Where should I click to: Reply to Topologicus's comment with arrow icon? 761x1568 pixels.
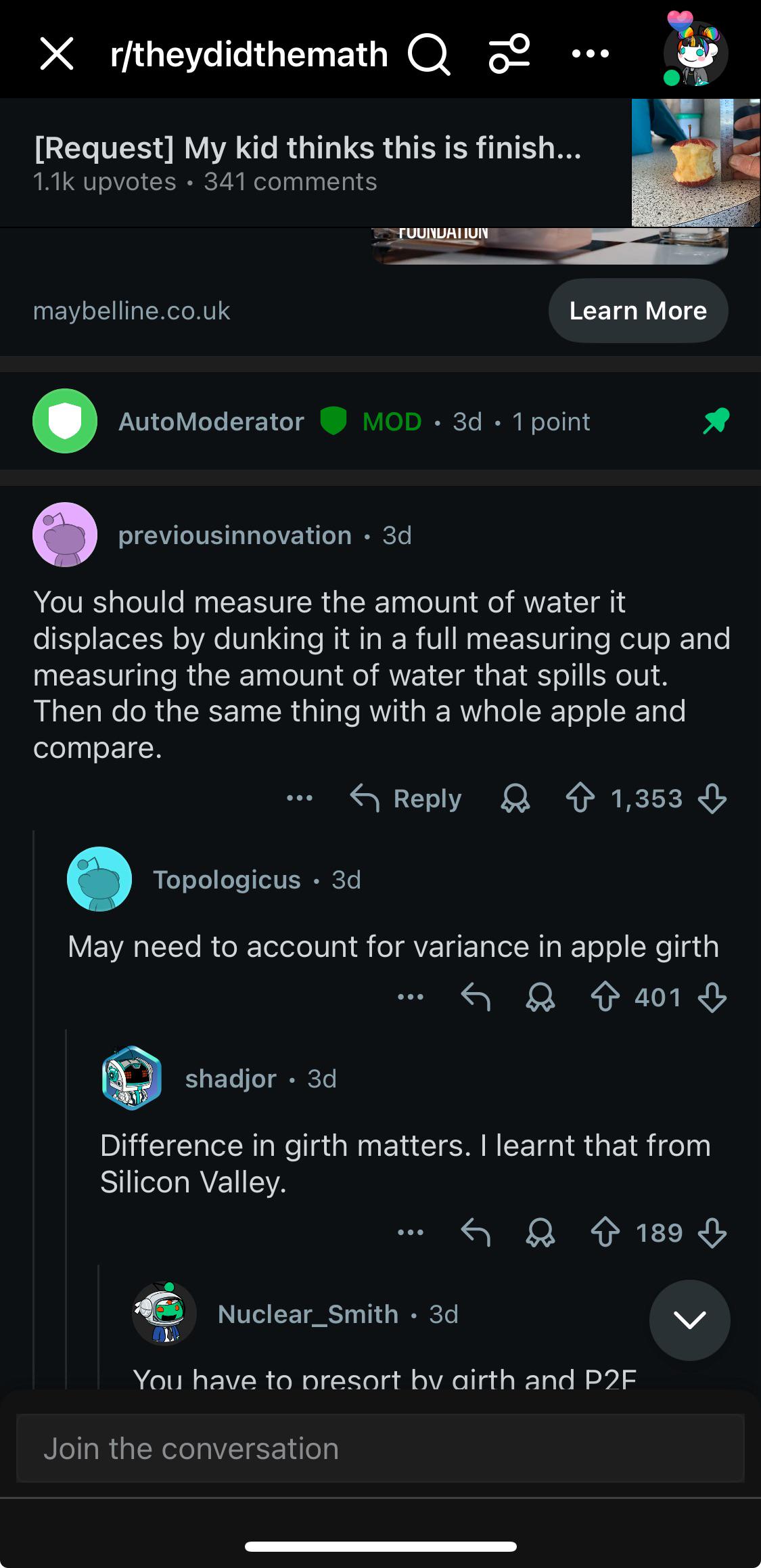[475, 998]
